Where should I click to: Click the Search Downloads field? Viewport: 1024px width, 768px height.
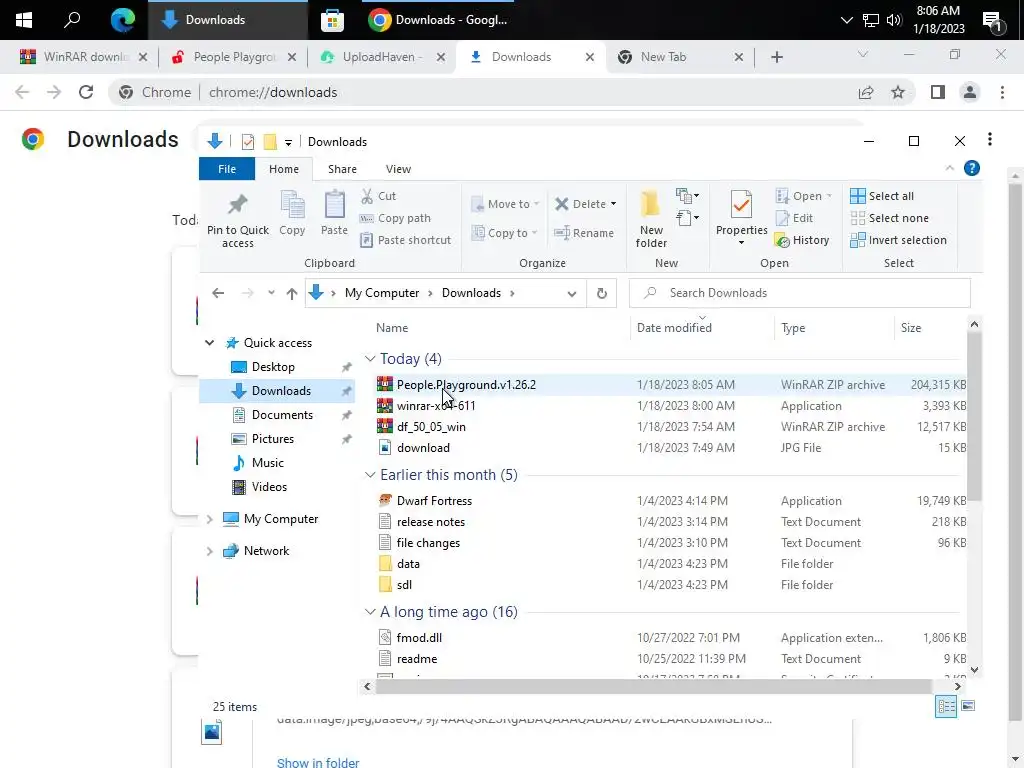[799, 293]
